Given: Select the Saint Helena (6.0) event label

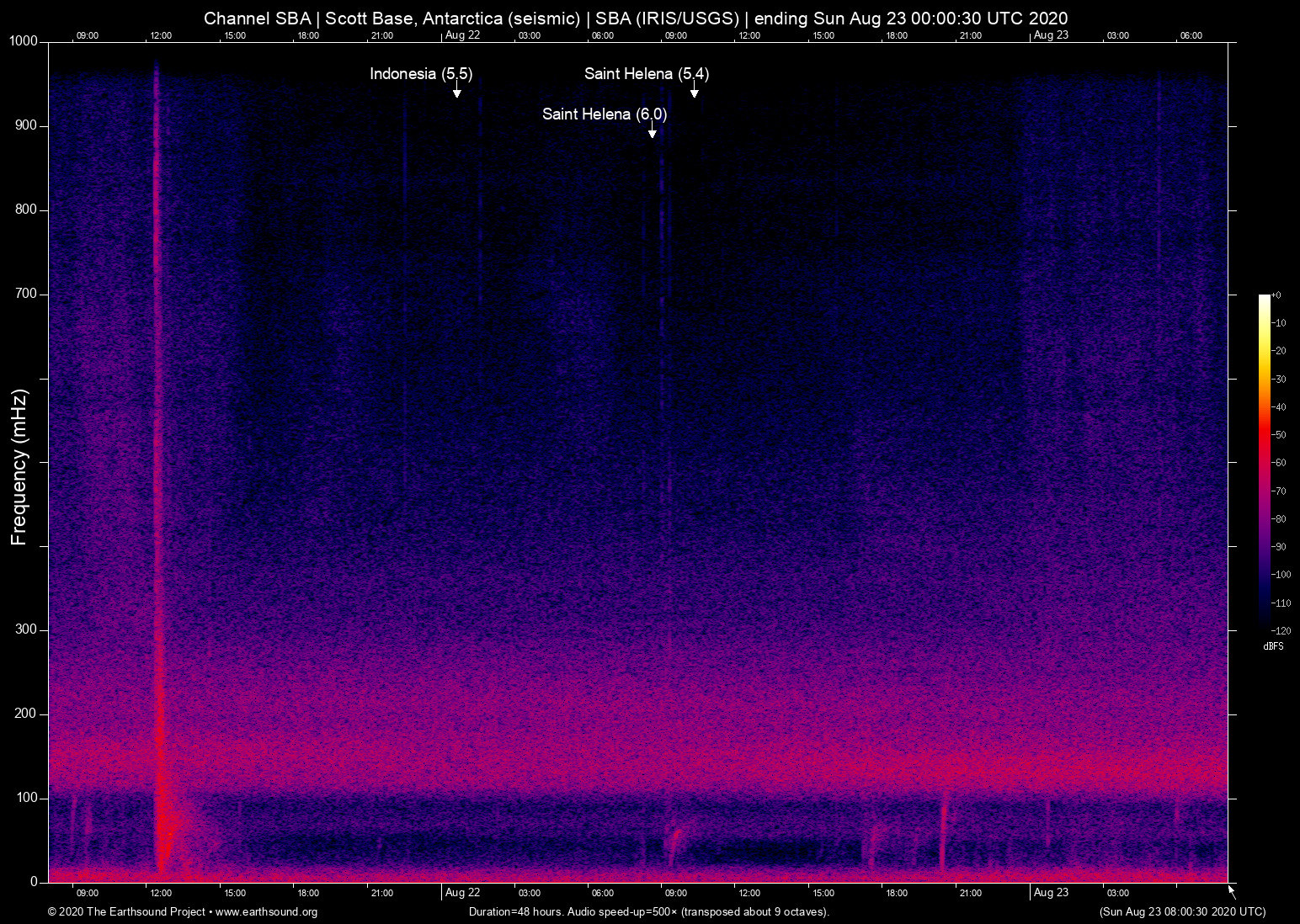Looking at the screenshot, I should click(604, 114).
